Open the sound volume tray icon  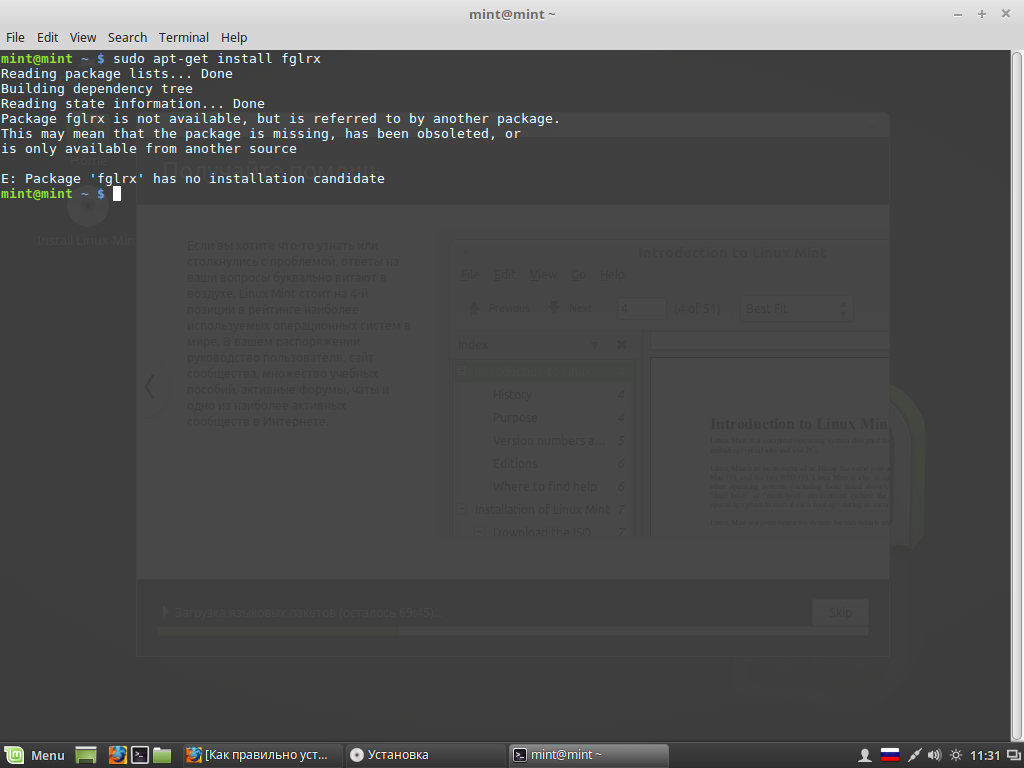point(934,755)
